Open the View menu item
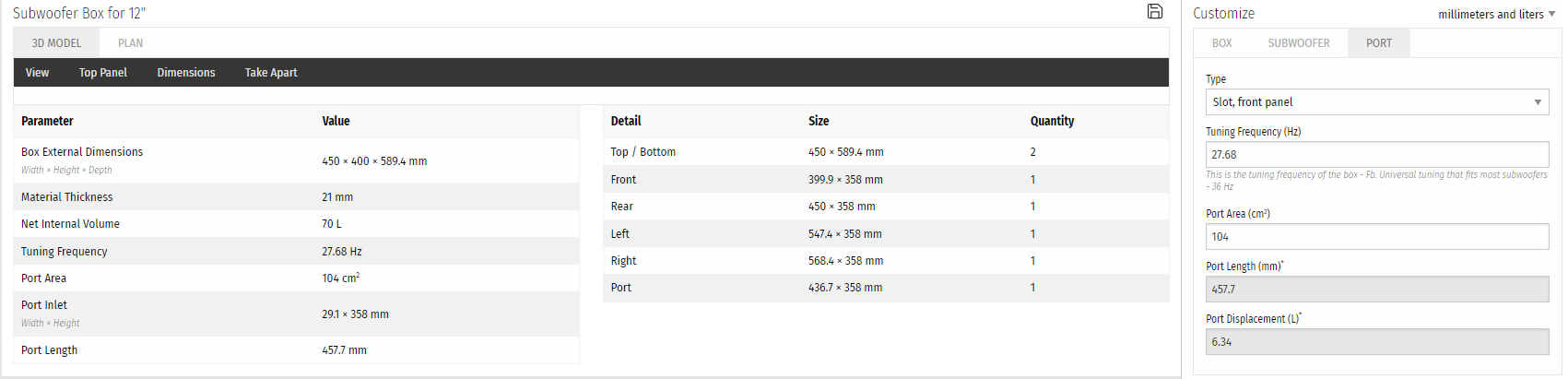Viewport: 1568px width, 379px height. pos(38,73)
